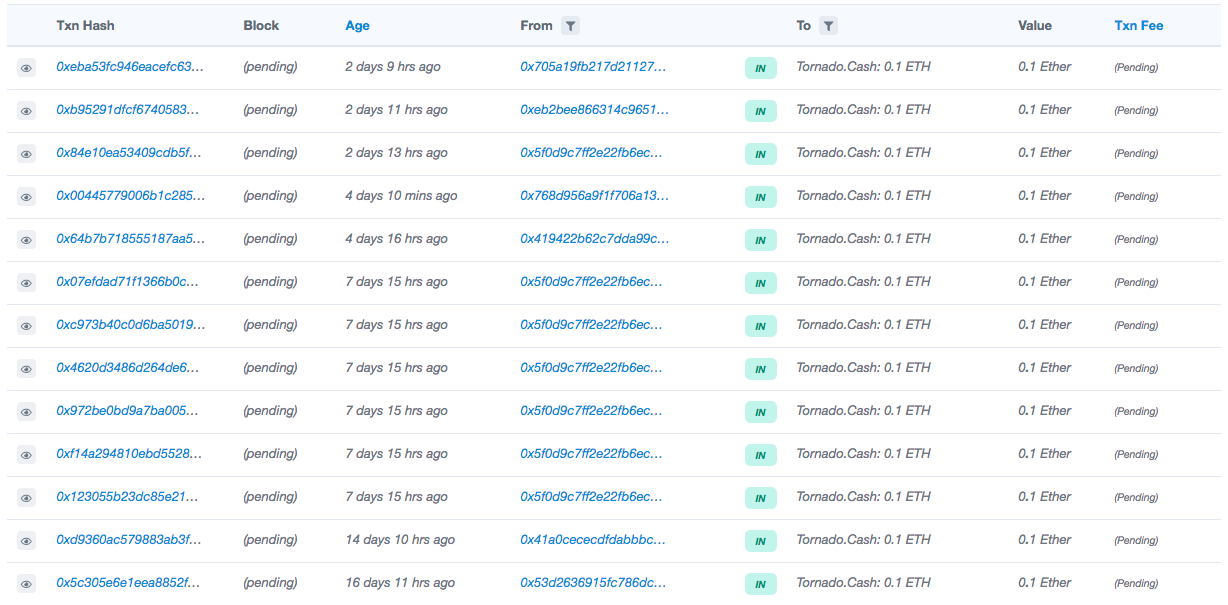View transaction 0x123055b23dc85e21...
This screenshot has height=605, width=1228.
pyautogui.click(x=128, y=497)
